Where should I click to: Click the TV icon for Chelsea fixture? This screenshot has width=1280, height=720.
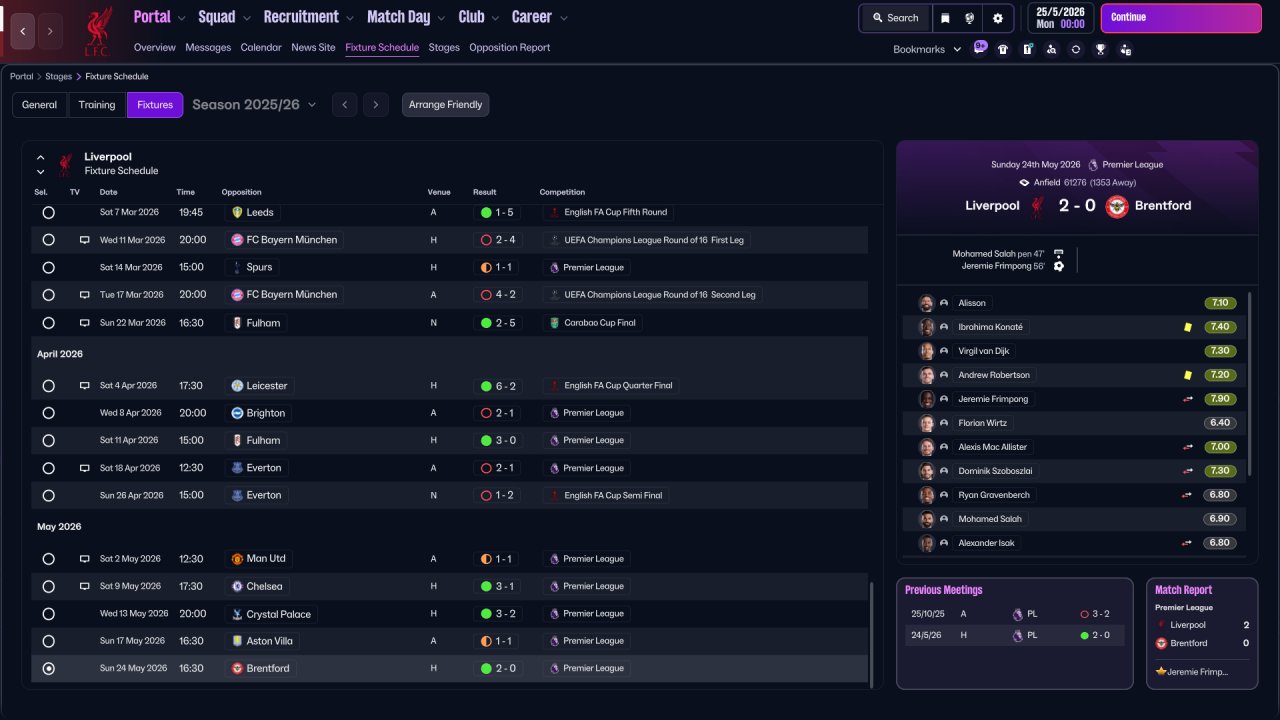[x=85, y=586]
